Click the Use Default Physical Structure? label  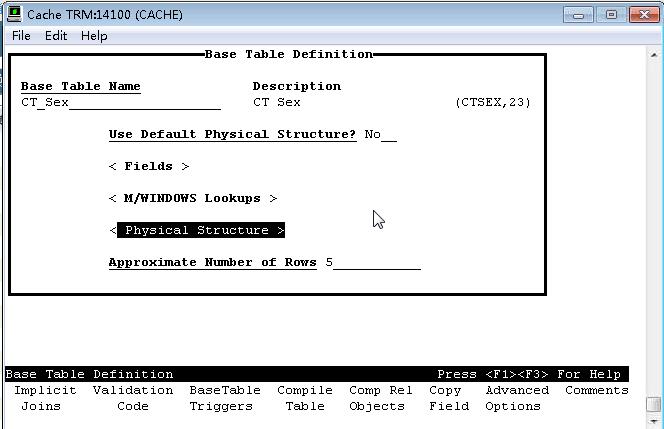[x=232, y=134]
